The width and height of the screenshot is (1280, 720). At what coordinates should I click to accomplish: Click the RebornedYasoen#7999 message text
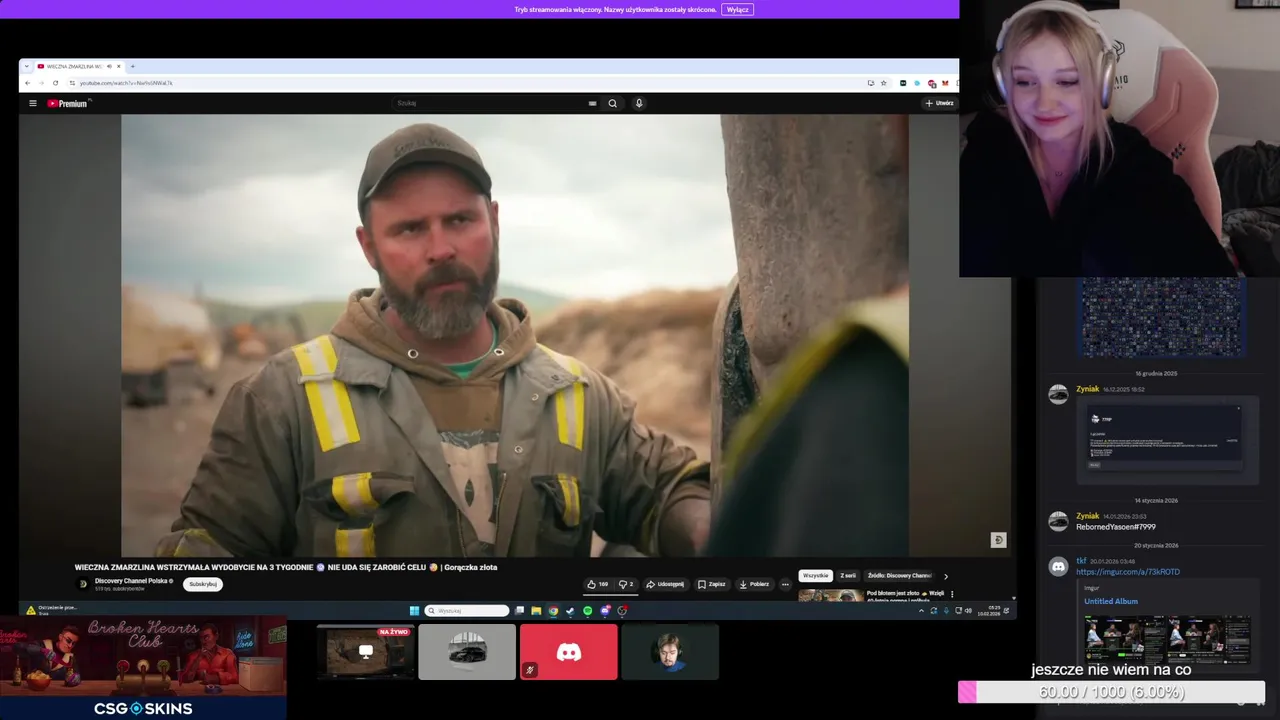click(1115, 527)
